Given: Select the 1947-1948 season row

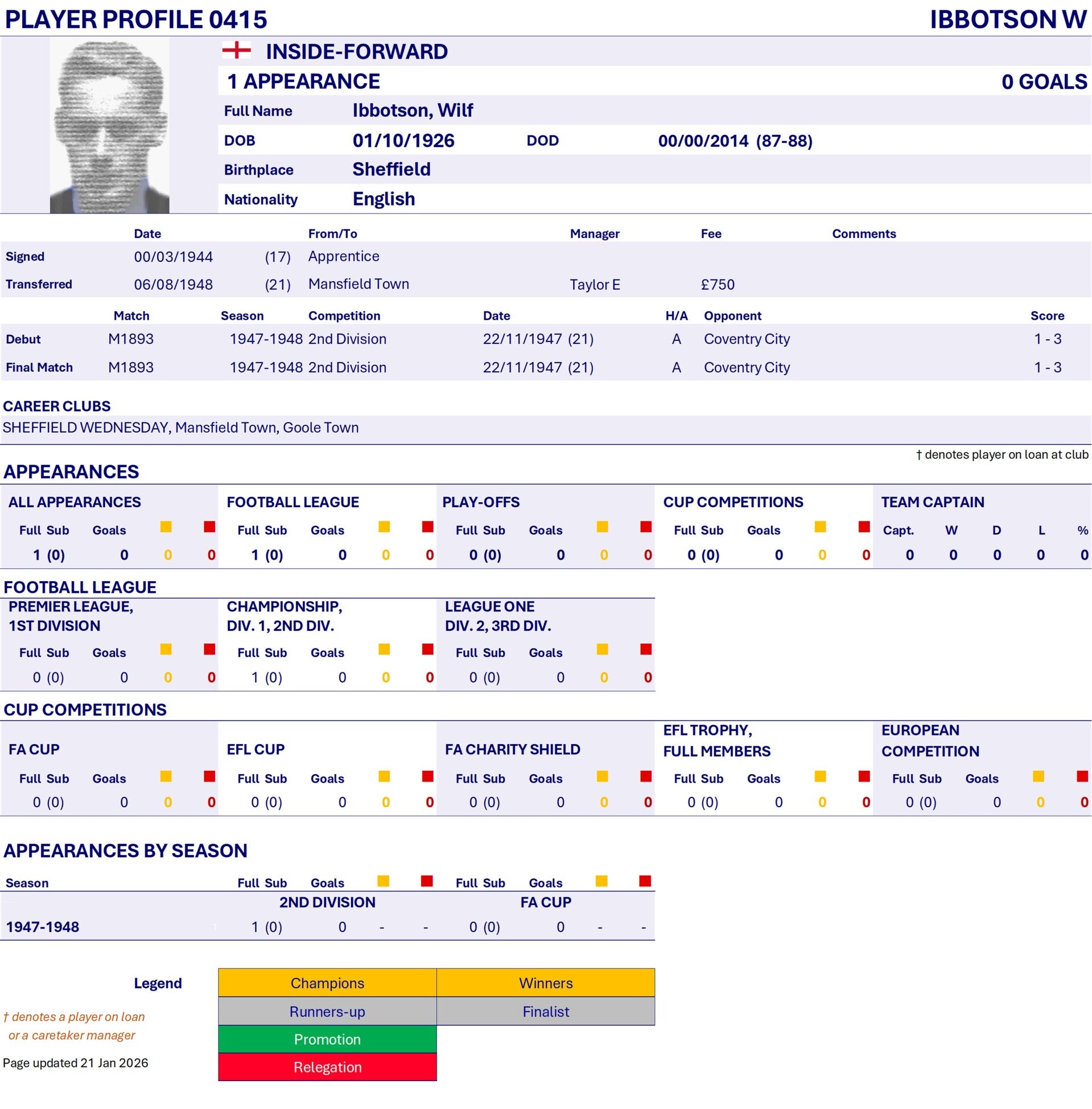Looking at the screenshot, I should 327,927.
